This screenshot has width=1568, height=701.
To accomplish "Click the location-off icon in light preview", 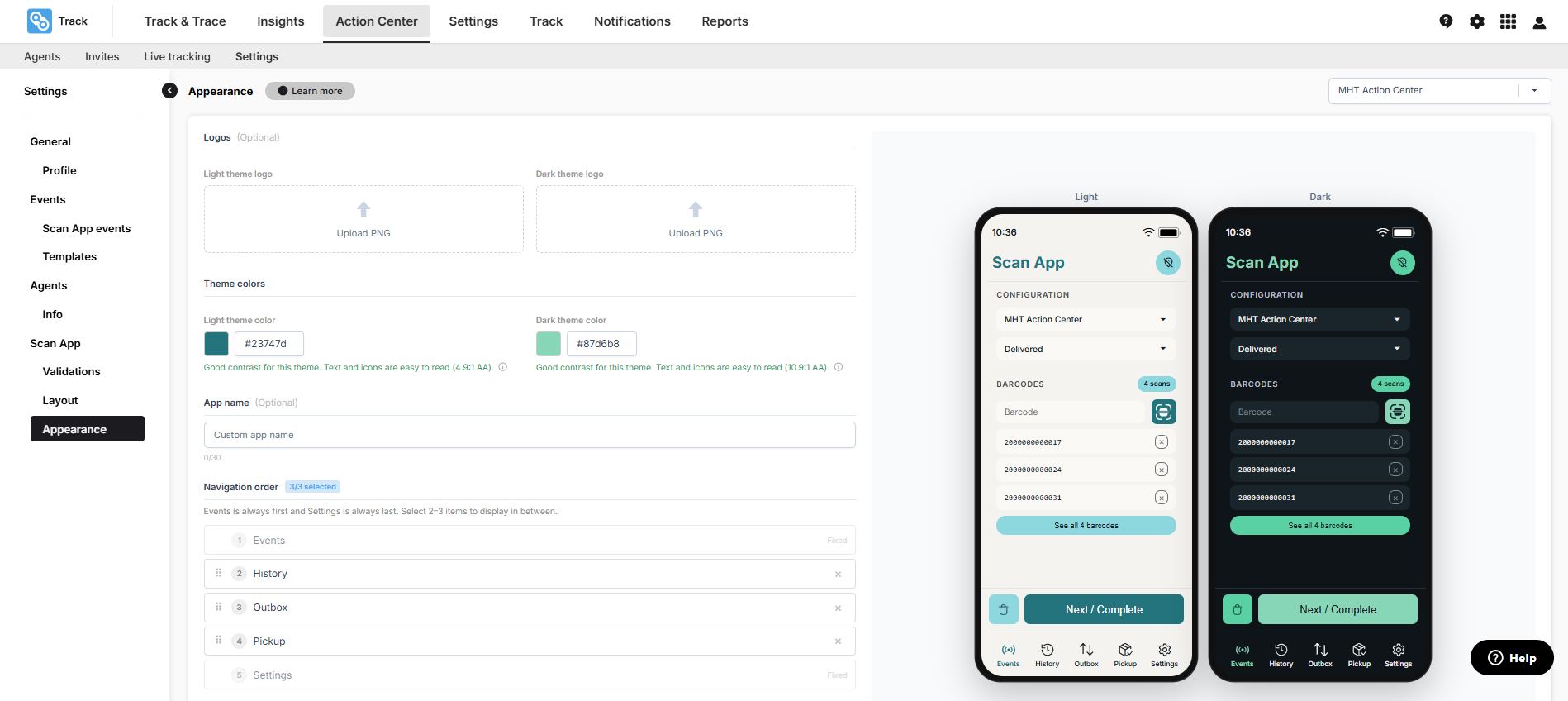I will coord(1168,263).
